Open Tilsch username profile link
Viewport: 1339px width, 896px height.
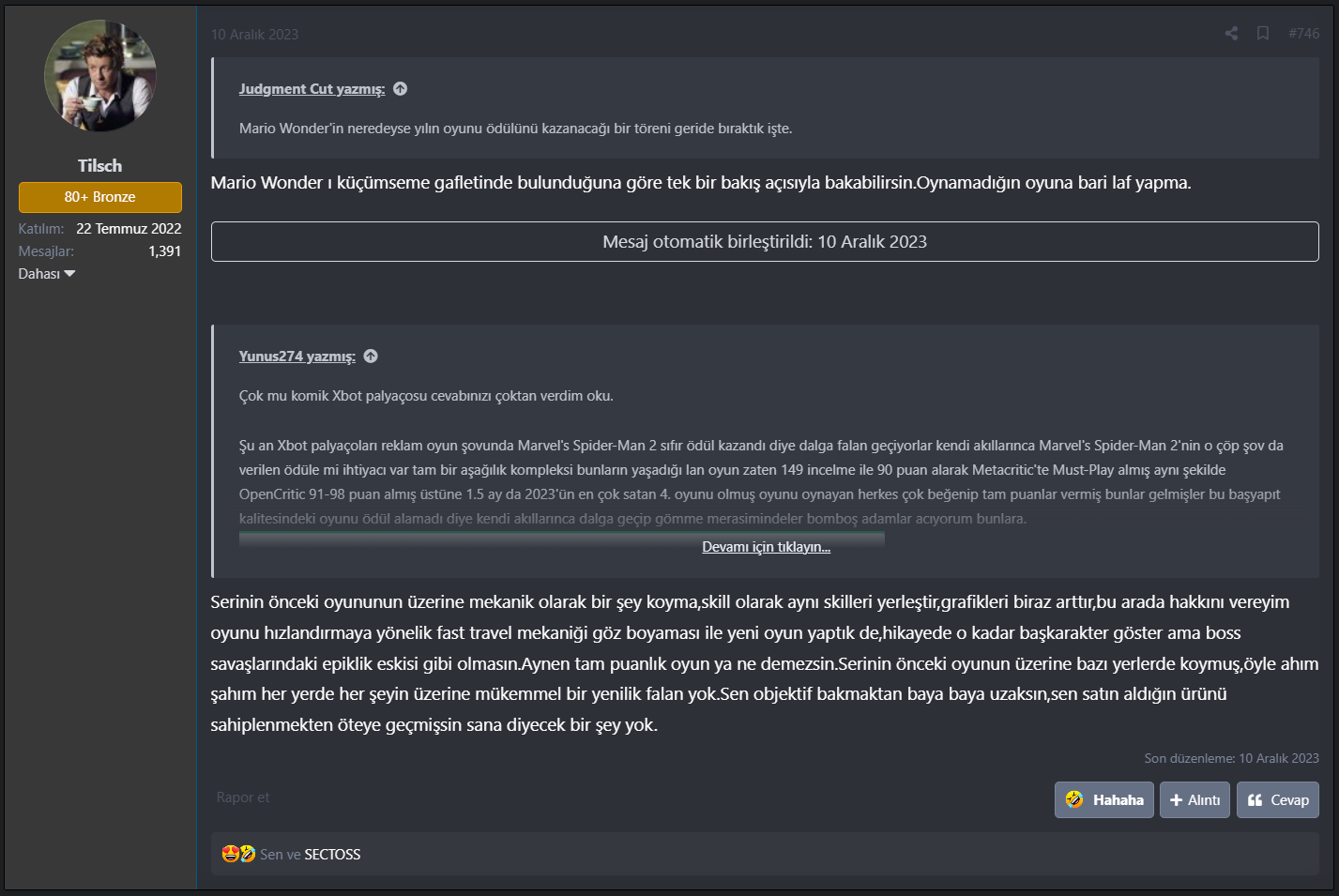point(100,166)
